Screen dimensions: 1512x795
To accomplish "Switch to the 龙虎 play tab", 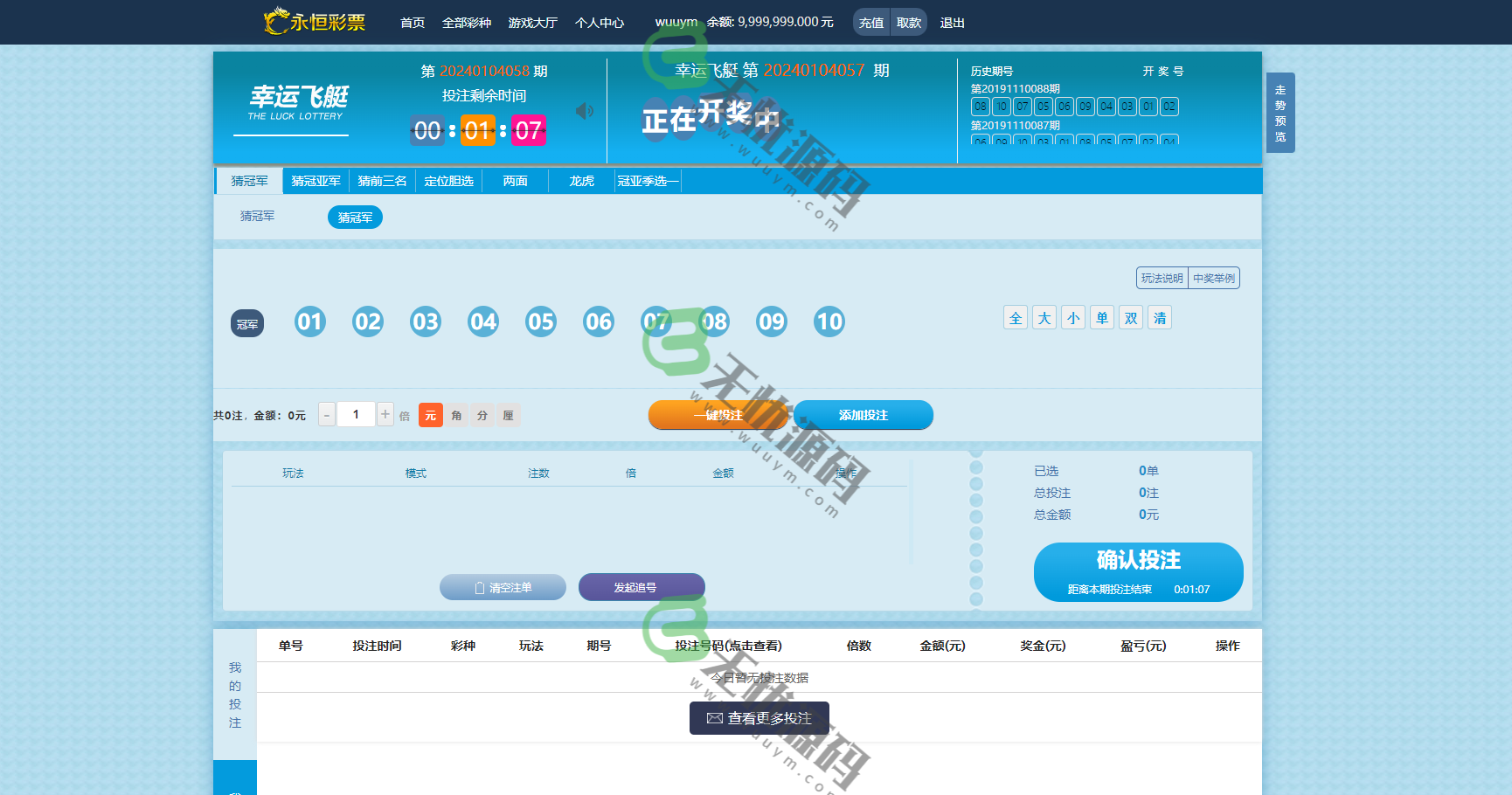I will (x=581, y=181).
